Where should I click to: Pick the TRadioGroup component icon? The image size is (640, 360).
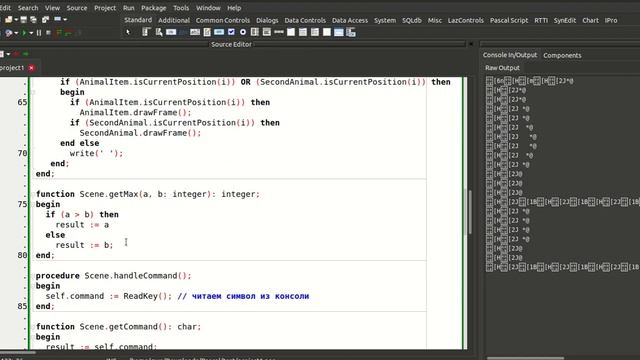click(302, 32)
